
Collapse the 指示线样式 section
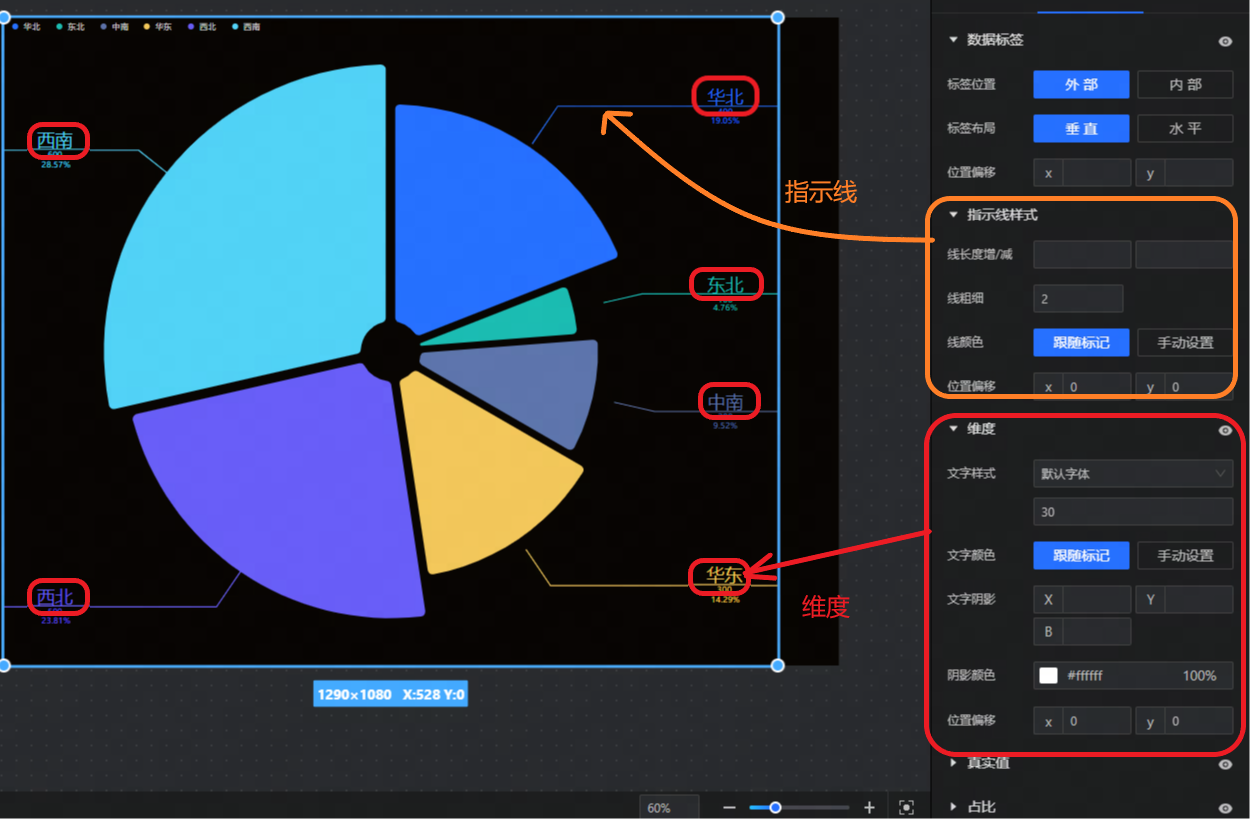tap(953, 215)
